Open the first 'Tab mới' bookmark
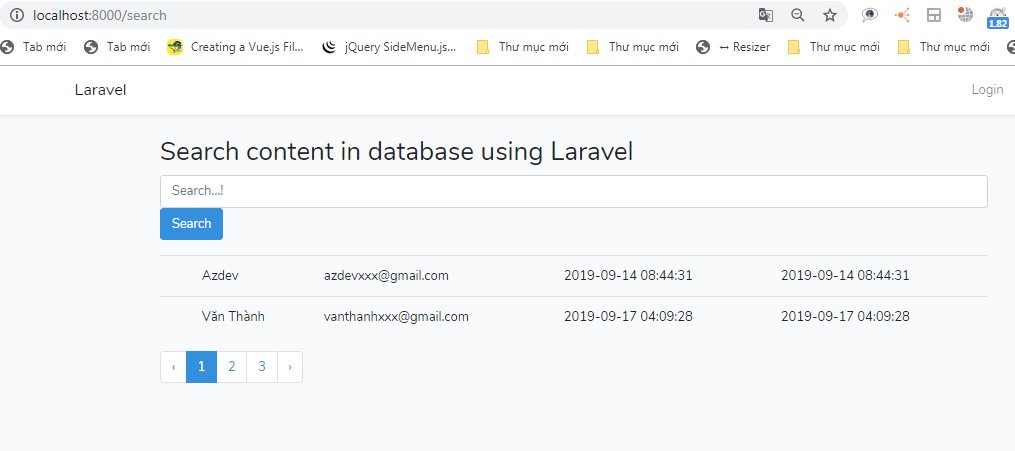The image size is (1015, 451). pyautogui.click(x=34, y=47)
